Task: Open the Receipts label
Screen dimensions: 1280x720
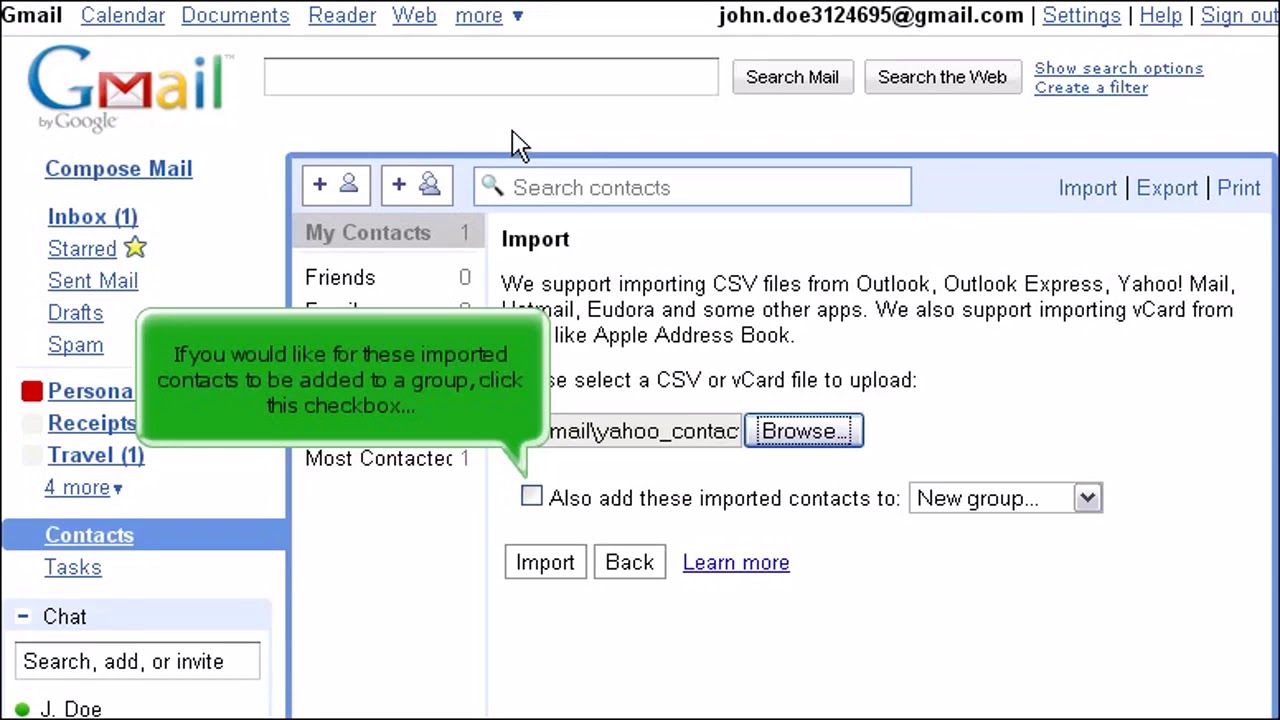Action: click(x=92, y=423)
